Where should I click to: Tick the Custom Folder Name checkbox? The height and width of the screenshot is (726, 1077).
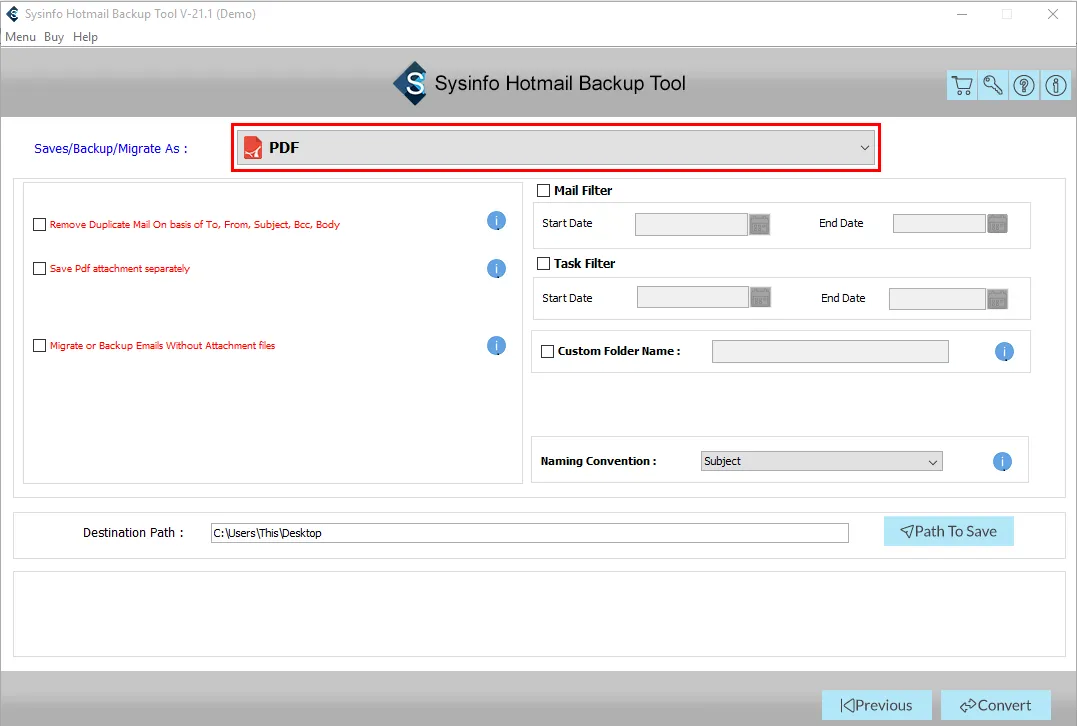click(x=547, y=351)
